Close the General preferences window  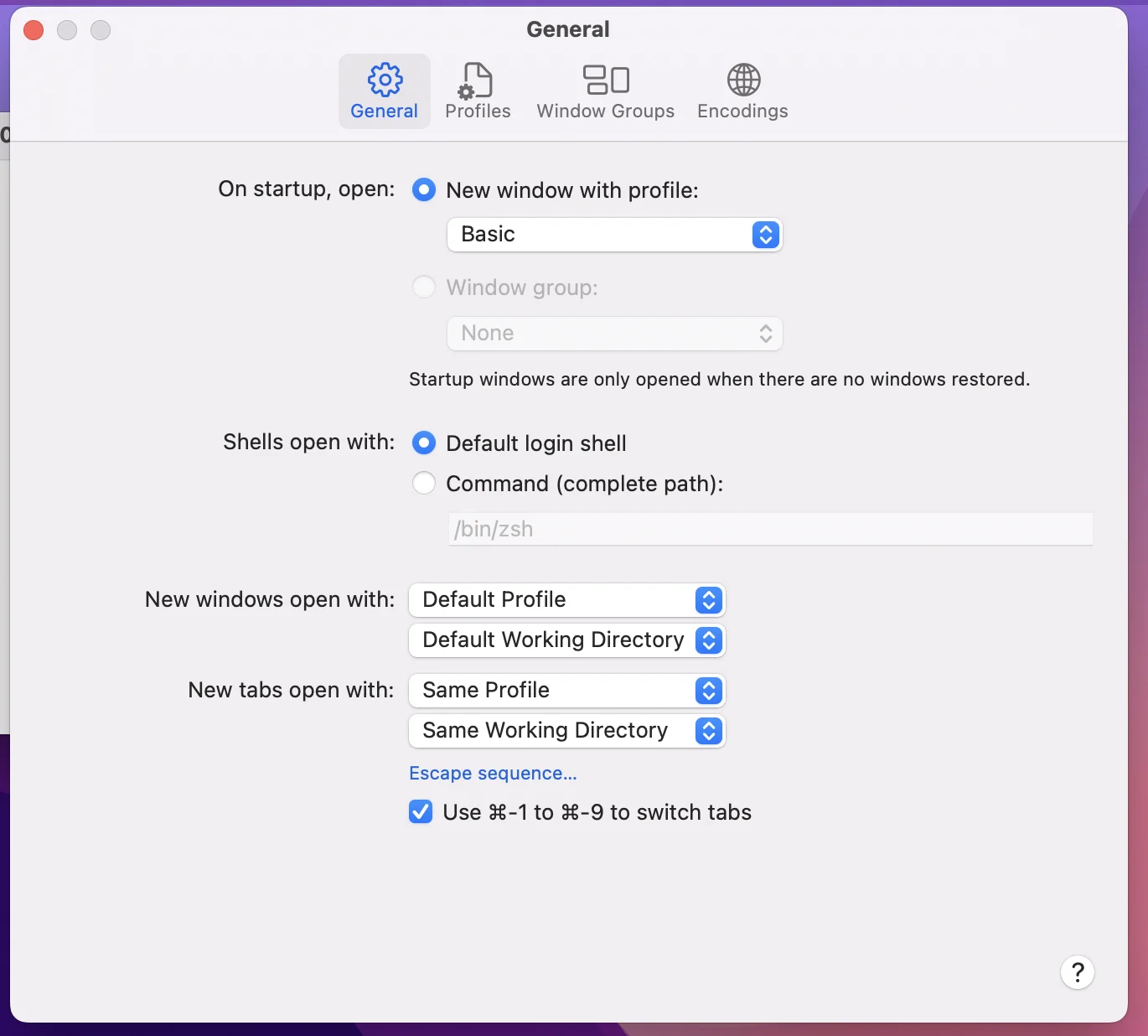(x=34, y=30)
